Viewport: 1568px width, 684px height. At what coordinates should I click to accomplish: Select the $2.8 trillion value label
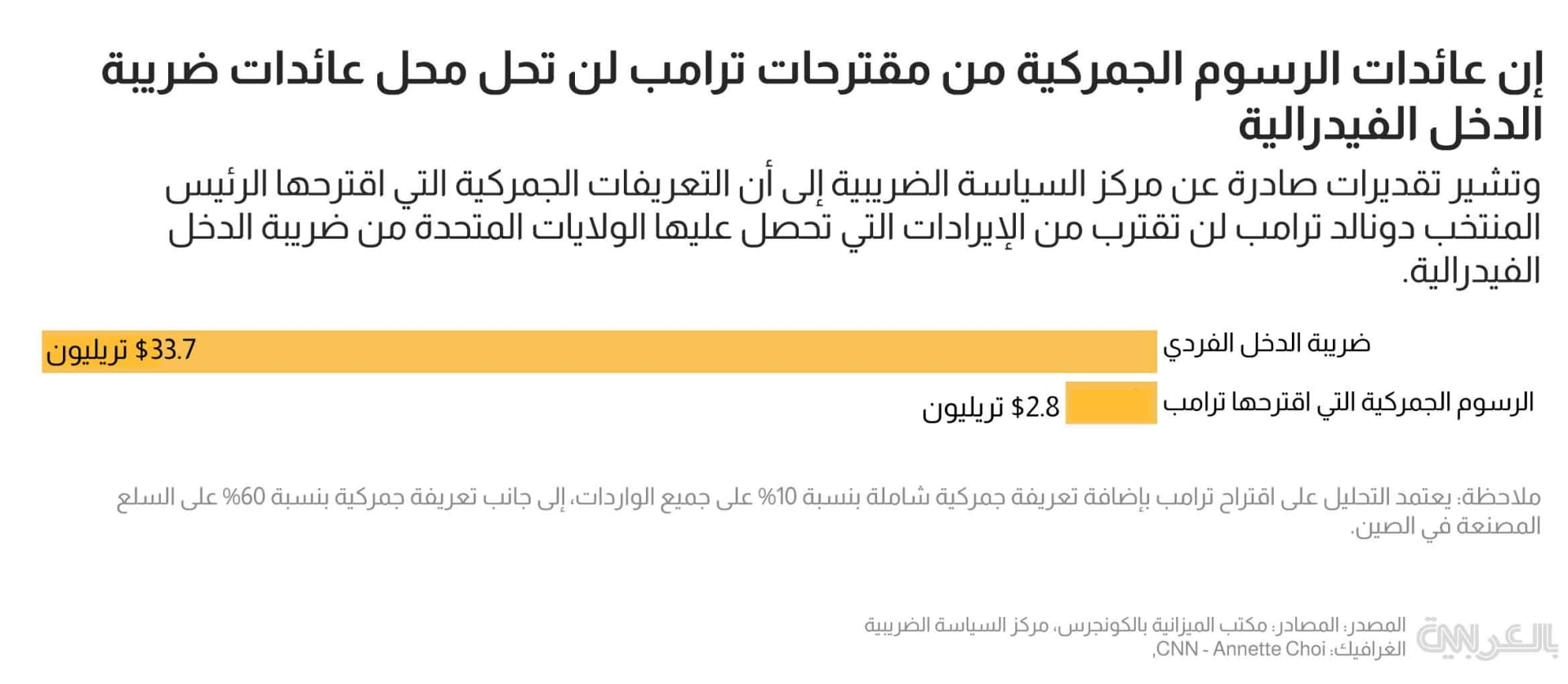click(x=990, y=407)
